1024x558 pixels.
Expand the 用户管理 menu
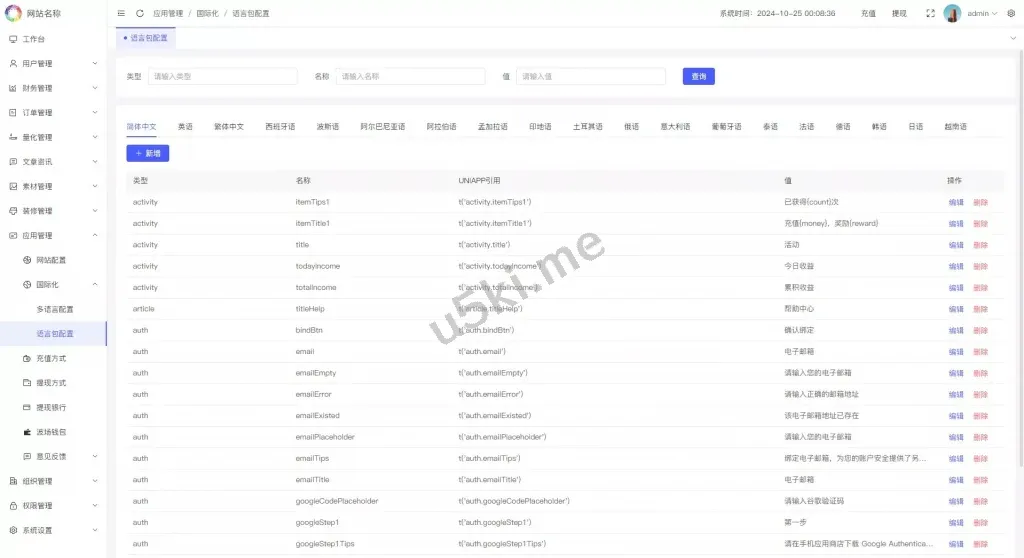click(95, 63)
